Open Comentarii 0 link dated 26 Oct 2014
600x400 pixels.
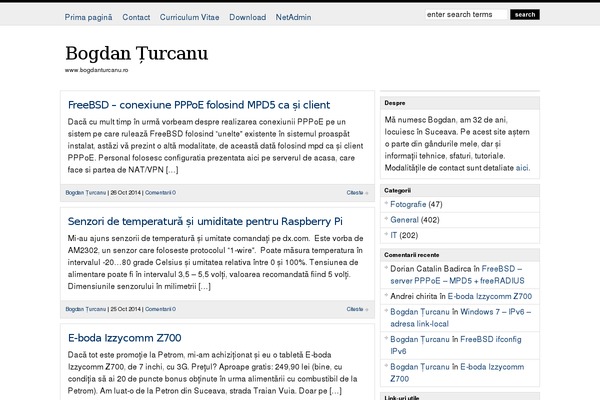pos(160,193)
